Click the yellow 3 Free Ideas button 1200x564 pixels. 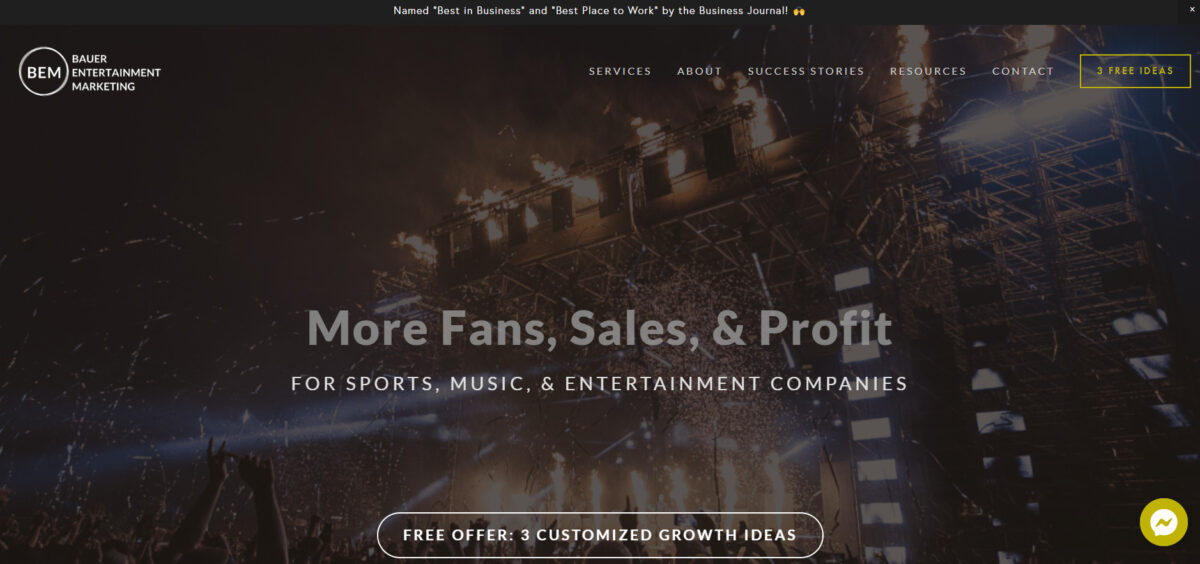(x=1135, y=71)
